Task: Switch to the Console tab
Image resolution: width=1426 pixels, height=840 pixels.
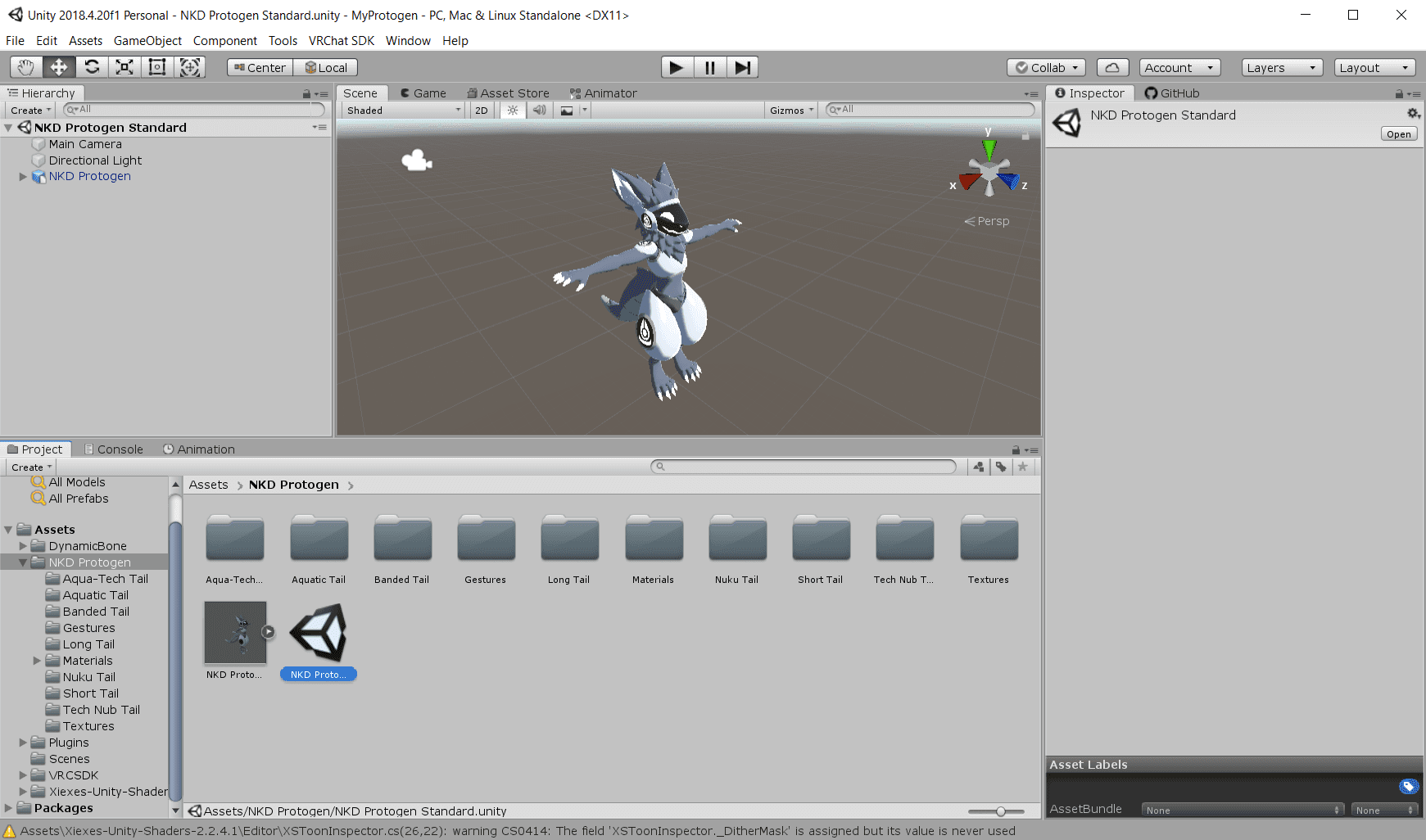Action: coord(114,449)
